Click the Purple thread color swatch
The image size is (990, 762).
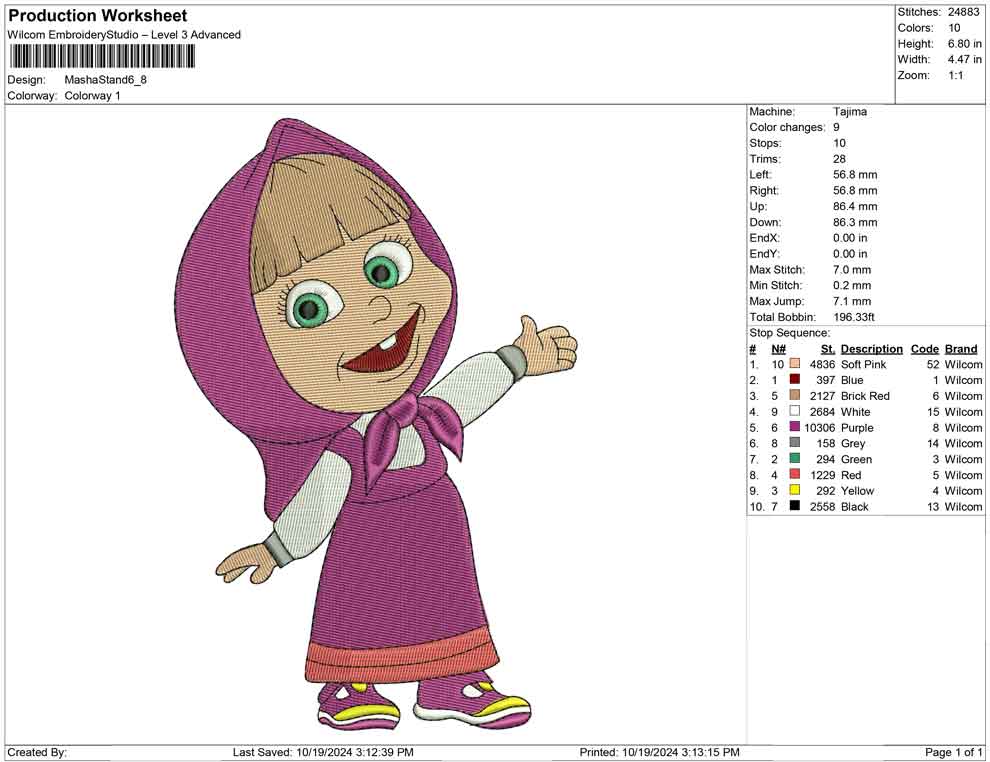795,427
